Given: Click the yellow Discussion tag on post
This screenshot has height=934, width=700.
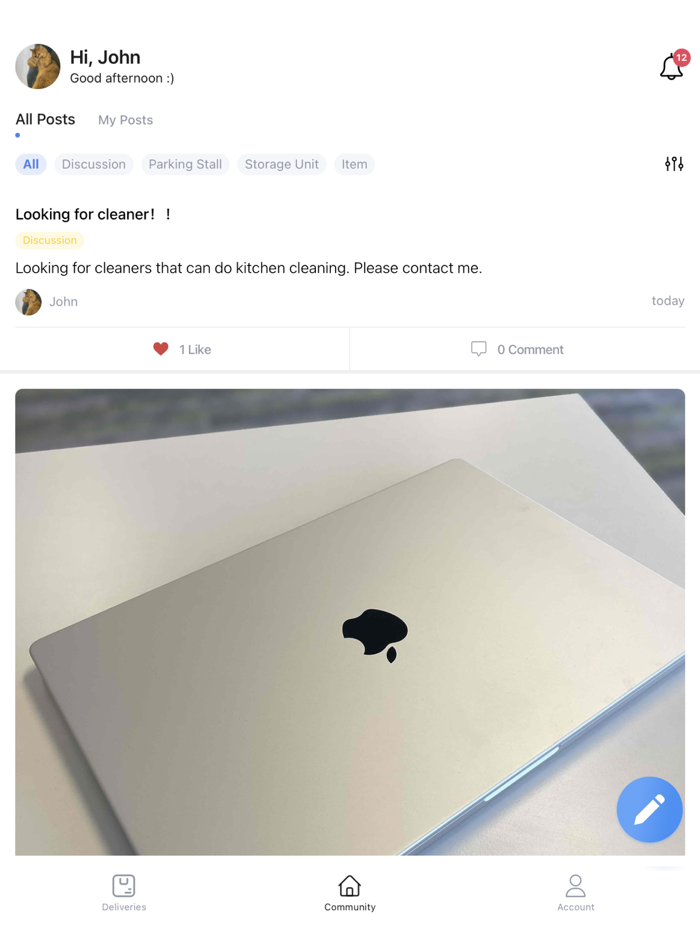Looking at the screenshot, I should click(49, 240).
